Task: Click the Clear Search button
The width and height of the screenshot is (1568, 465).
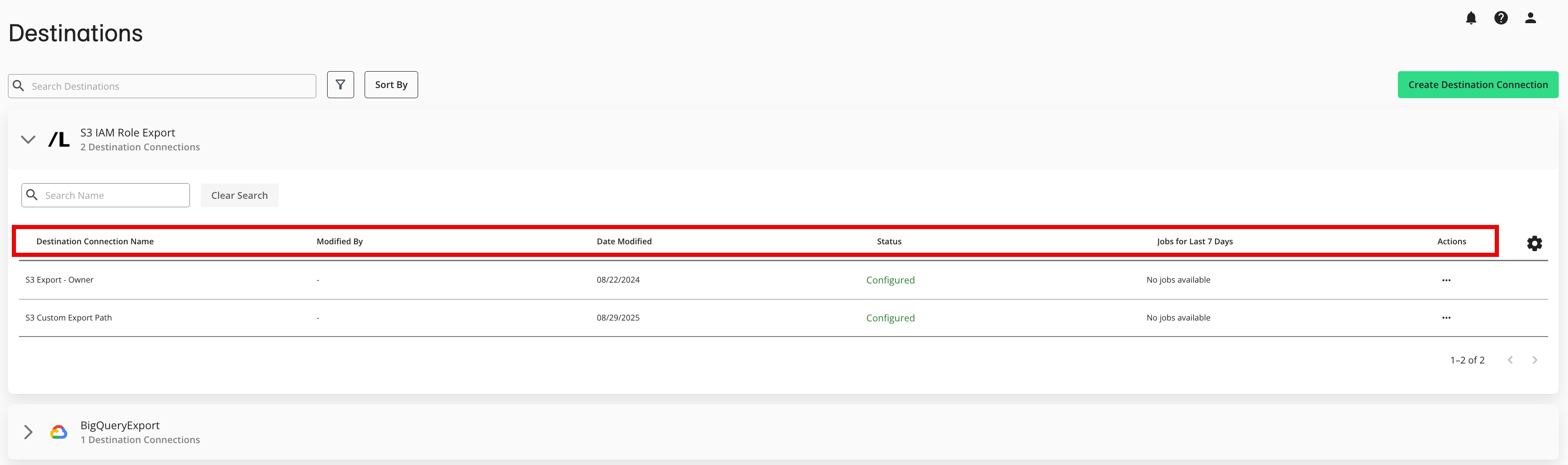Action: [x=239, y=195]
